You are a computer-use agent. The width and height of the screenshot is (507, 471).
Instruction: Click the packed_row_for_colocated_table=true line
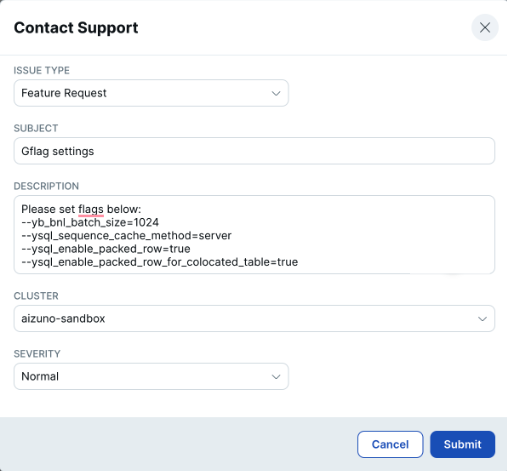click(160, 262)
